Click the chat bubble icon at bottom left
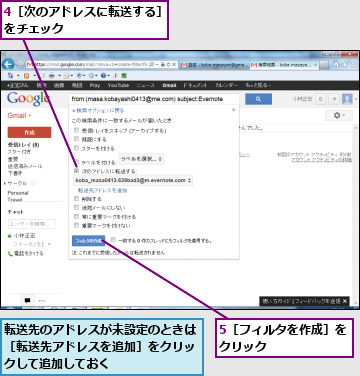 tap(27, 300)
